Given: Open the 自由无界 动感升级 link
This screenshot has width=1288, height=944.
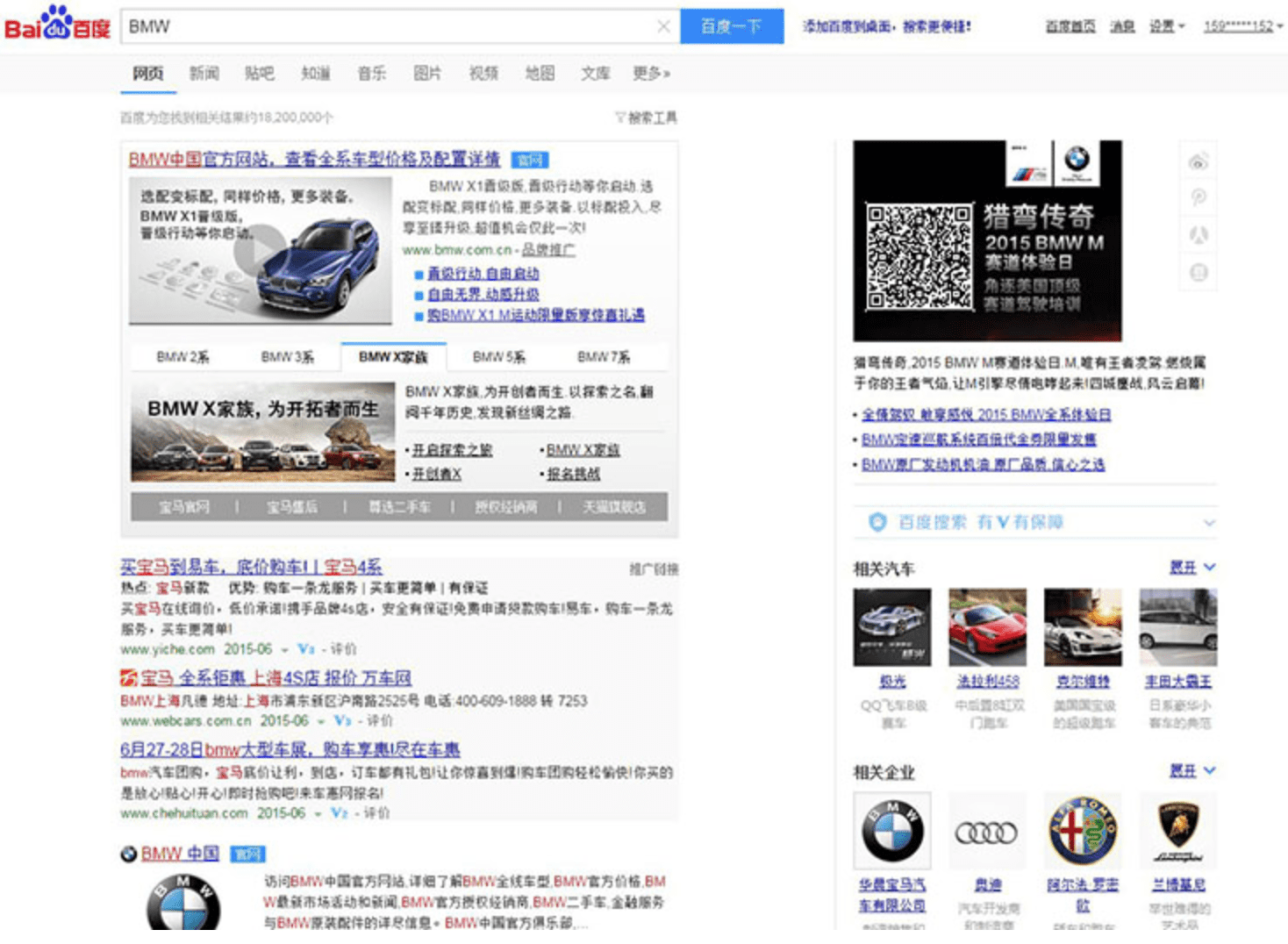Looking at the screenshot, I should 483,294.
